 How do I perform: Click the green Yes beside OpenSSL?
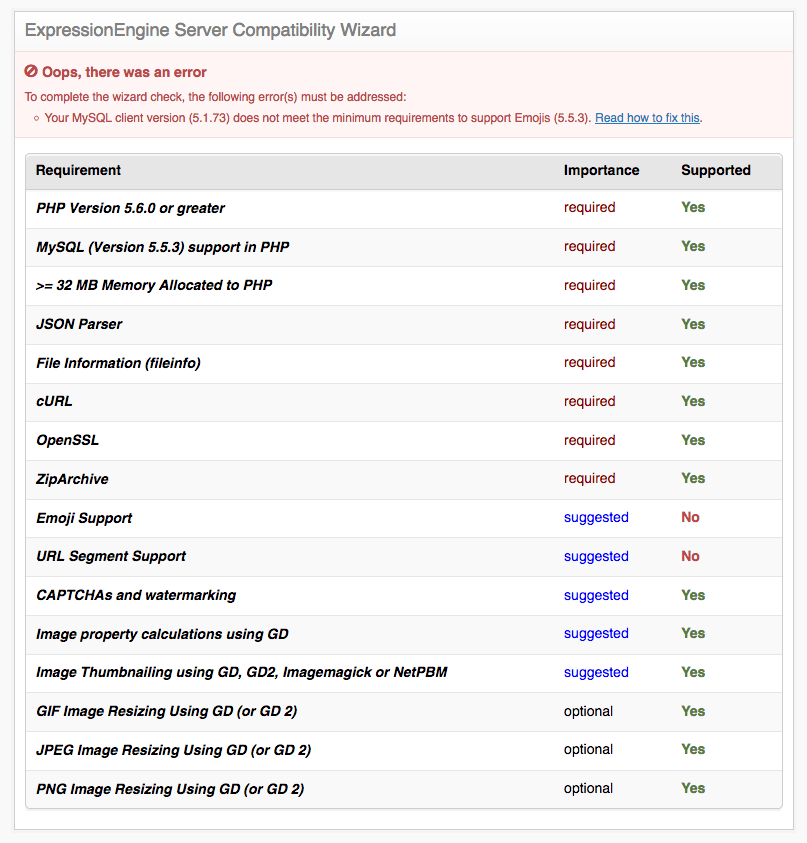click(692, 440)
